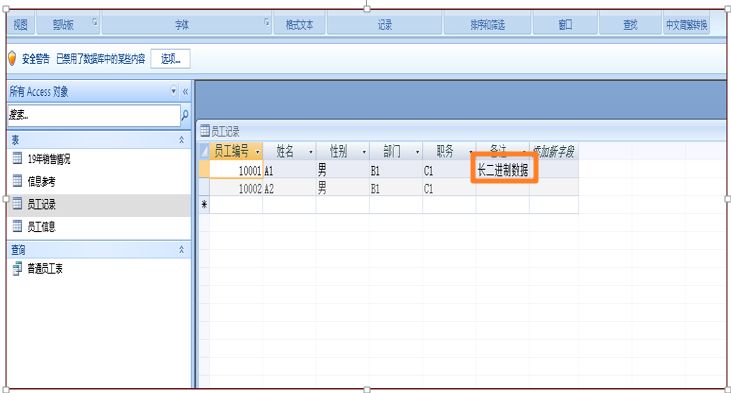This screenshot has height=393, width=731.
Task: Open the 员工编号 column filter dropdown
Action: tap(257, 152)
